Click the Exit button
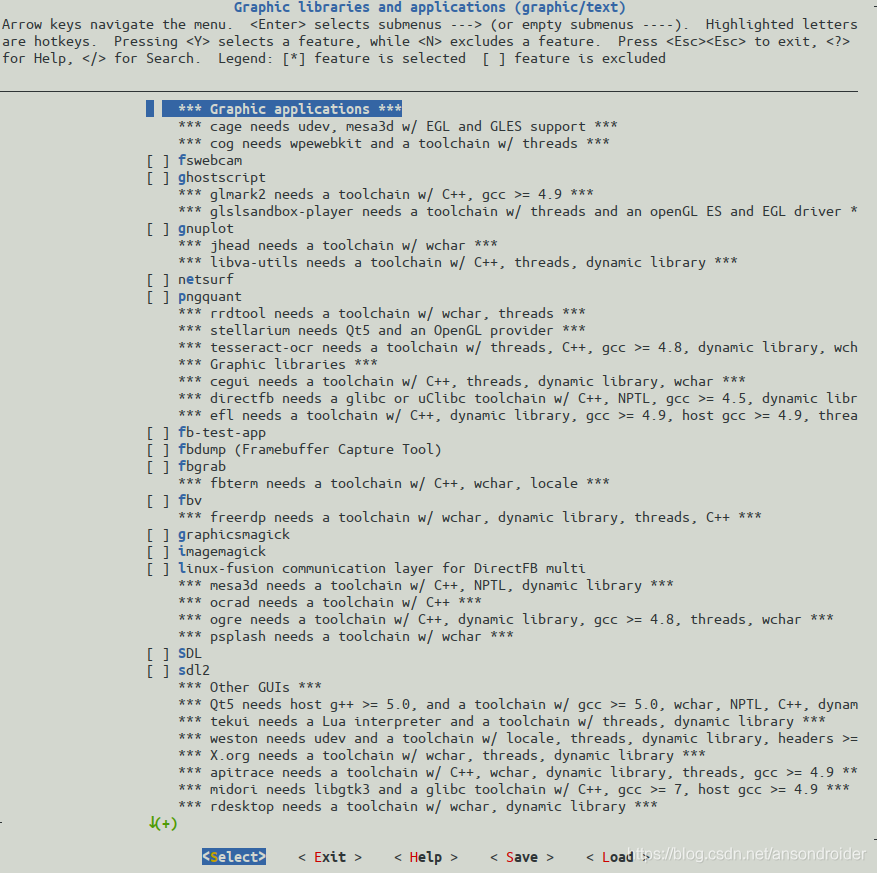The height and width of the screenshot is (873, 877). point(330,857)
